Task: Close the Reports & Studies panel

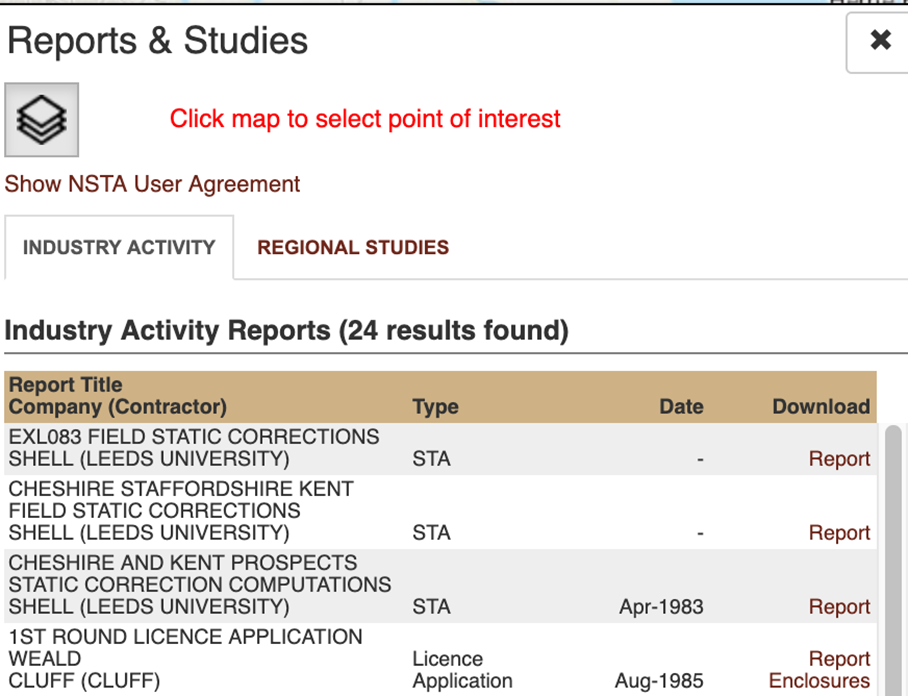Action: click(880, 41)
